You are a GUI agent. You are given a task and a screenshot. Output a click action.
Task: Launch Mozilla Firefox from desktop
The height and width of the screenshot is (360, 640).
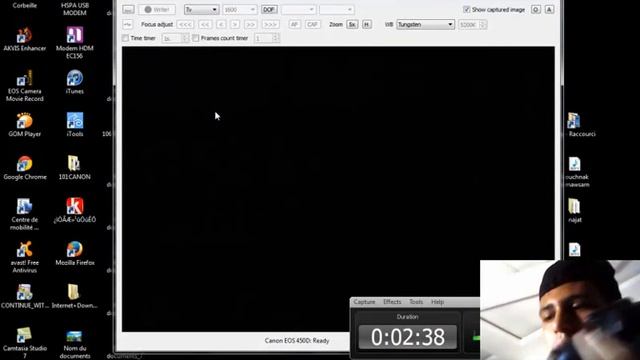coord(75,253)
